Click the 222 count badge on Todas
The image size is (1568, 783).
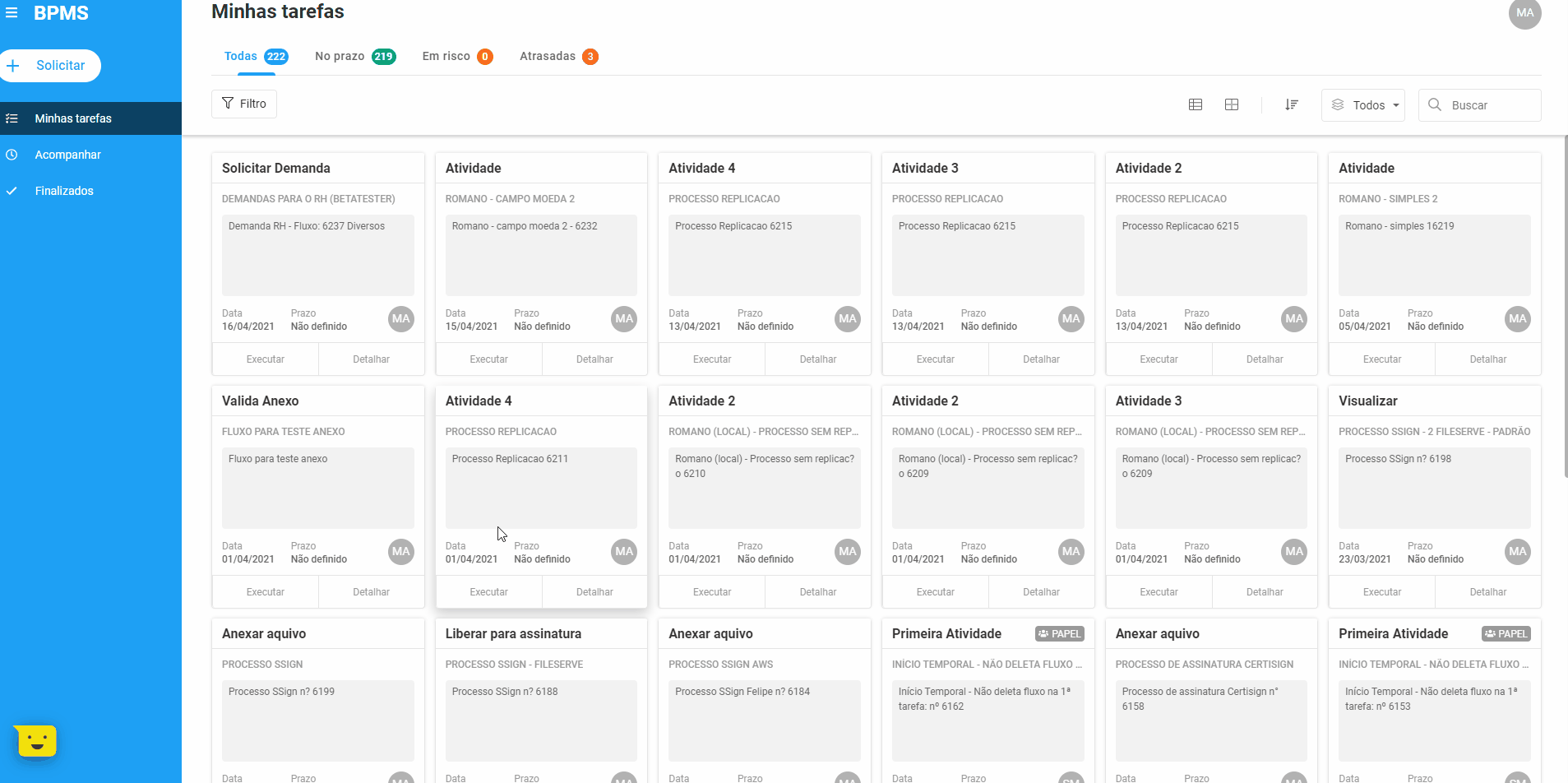[x=276, y=57]
